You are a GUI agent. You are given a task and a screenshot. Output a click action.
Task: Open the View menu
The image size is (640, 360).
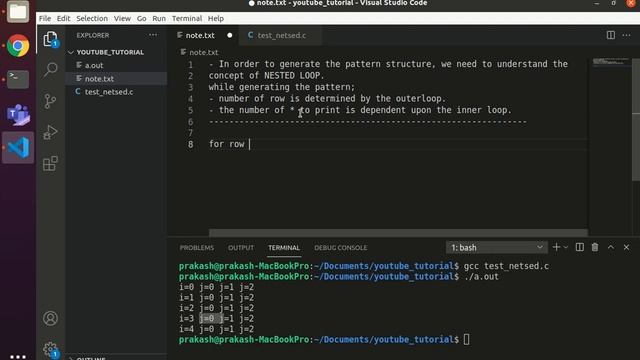click(x=122, y=18)
